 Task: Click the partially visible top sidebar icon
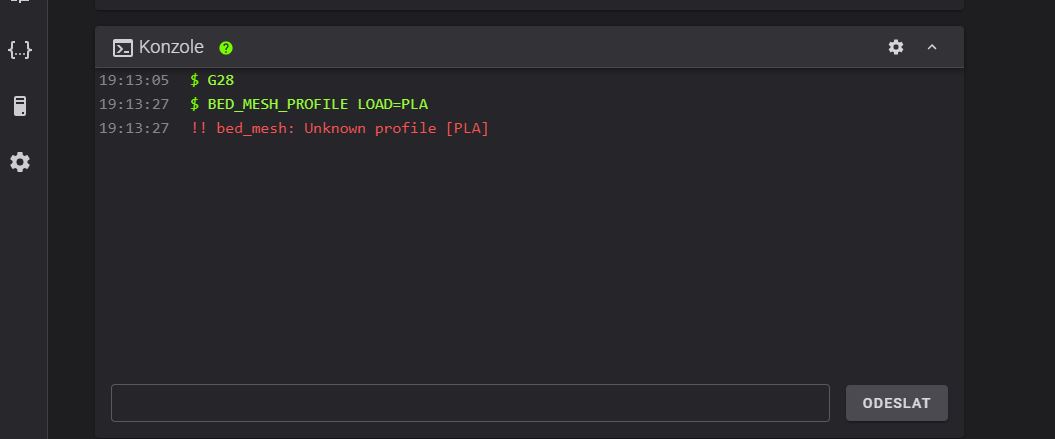[20, 2]
